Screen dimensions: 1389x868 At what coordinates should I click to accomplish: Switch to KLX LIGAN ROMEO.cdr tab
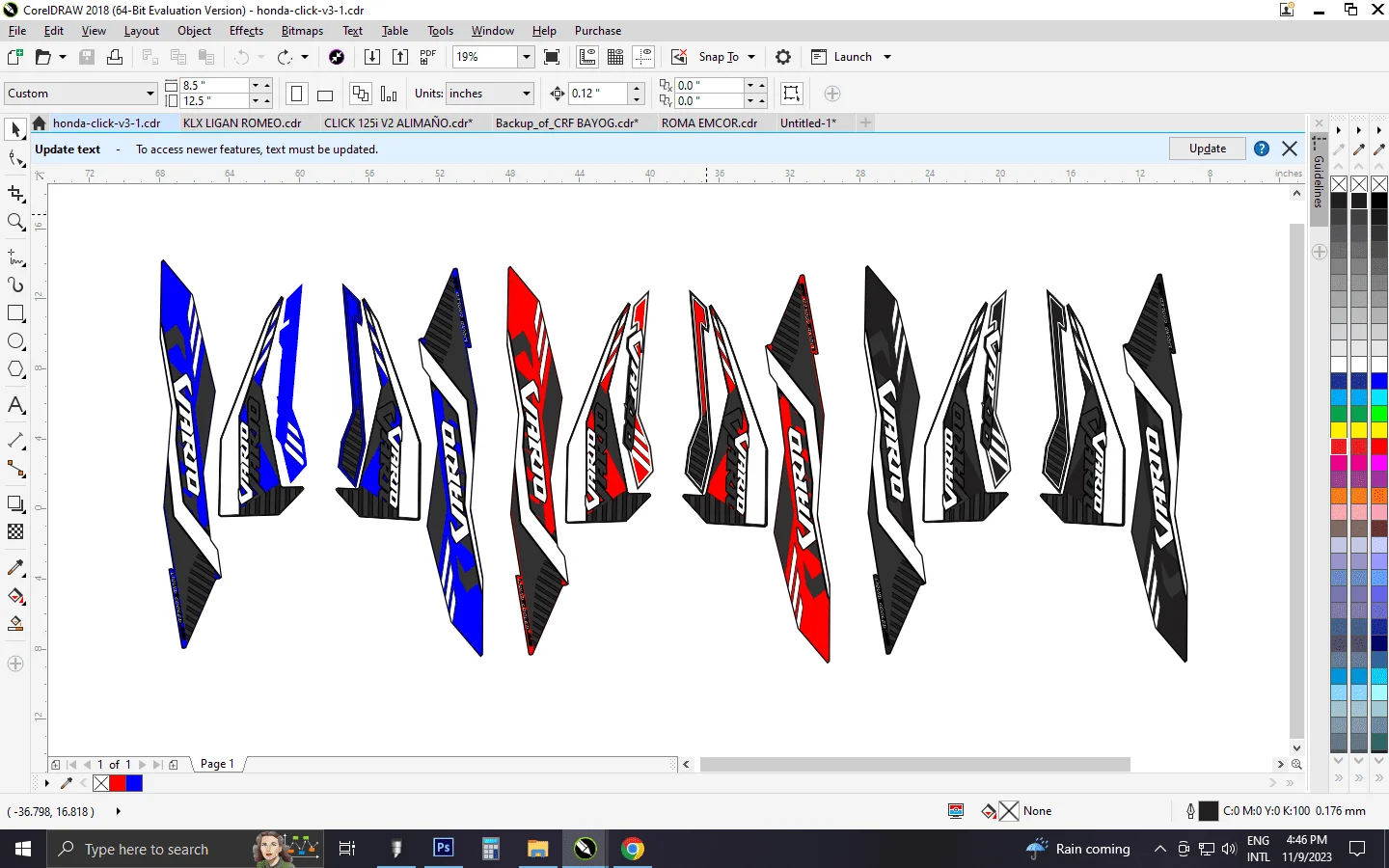242,123
